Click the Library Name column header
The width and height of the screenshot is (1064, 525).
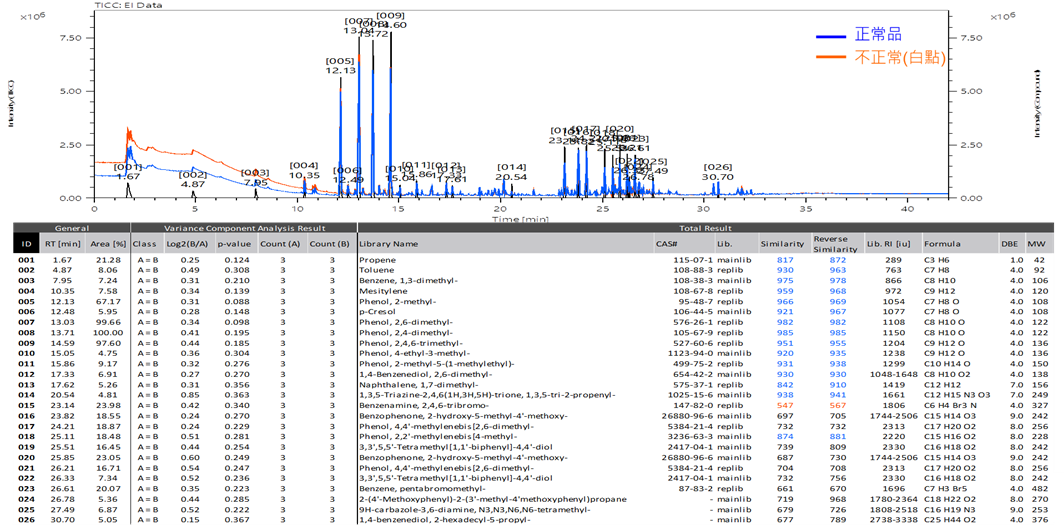pos(389,244)
